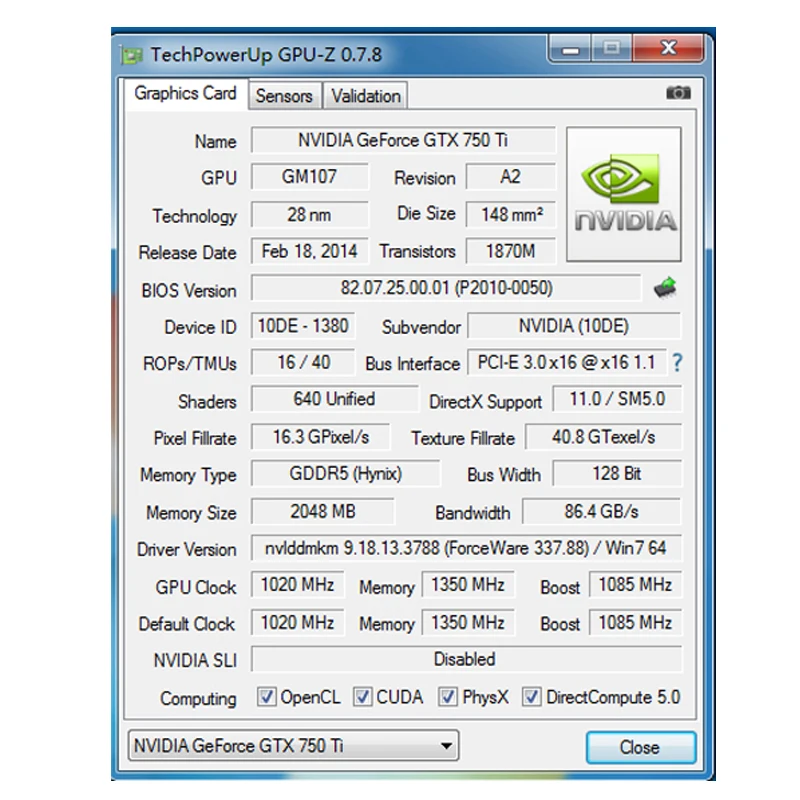Toggle the OpenCL checkbox
Image resolution: width=800 pixels, height=800 pixels.
click(x=266, y=696)
